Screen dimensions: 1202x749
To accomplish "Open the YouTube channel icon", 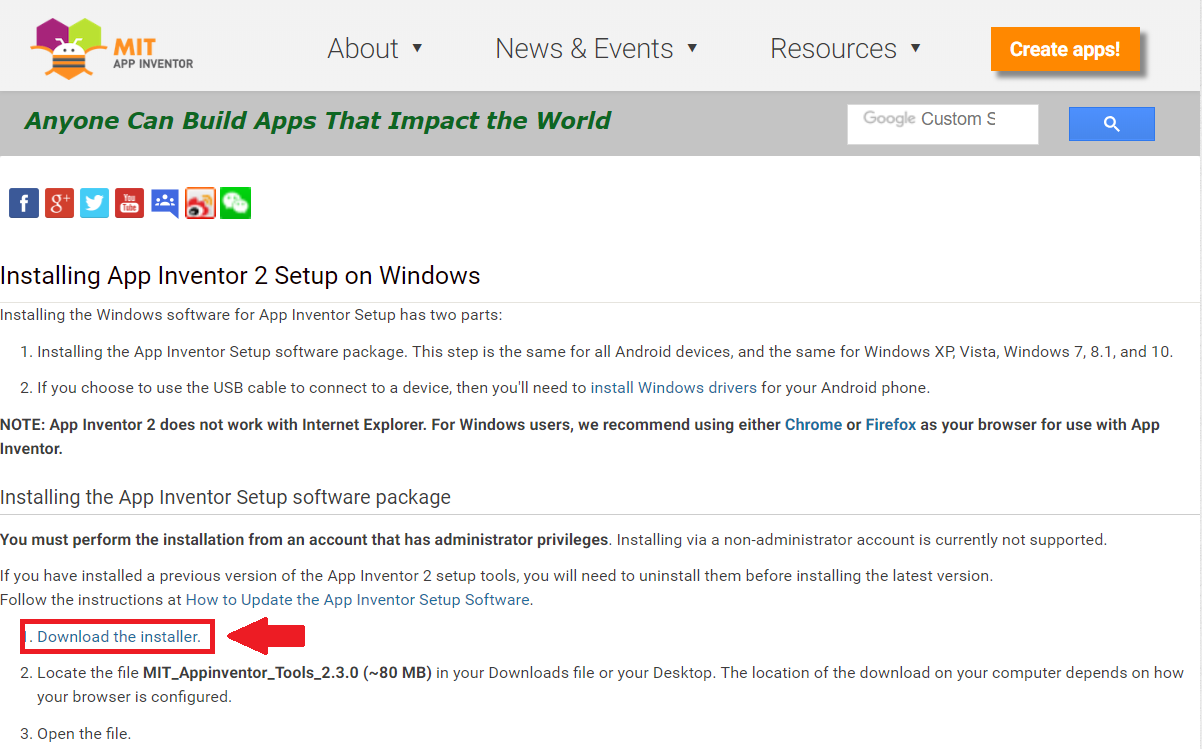I will tap(129, 203).
